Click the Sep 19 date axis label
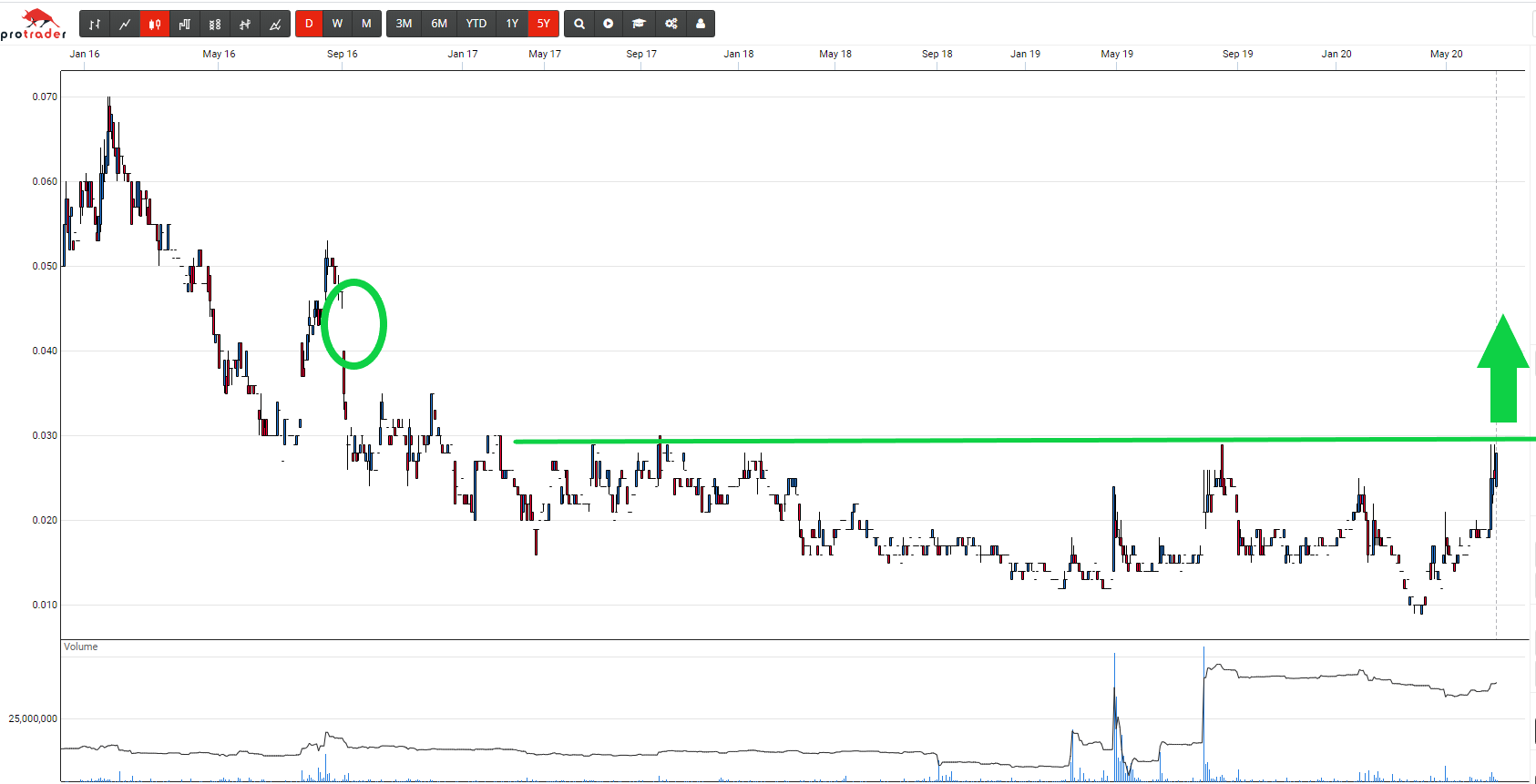The image size is (1536, 784). [x=1237, y=54]
